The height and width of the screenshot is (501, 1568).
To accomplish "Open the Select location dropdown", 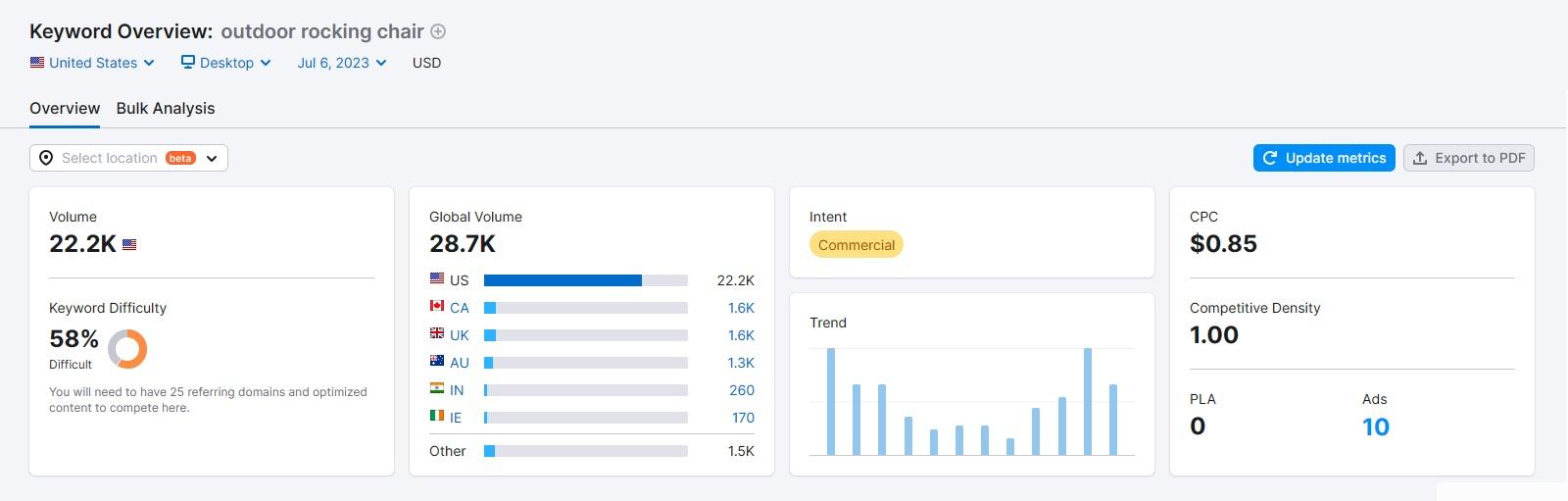I will [x=128, y=158].
